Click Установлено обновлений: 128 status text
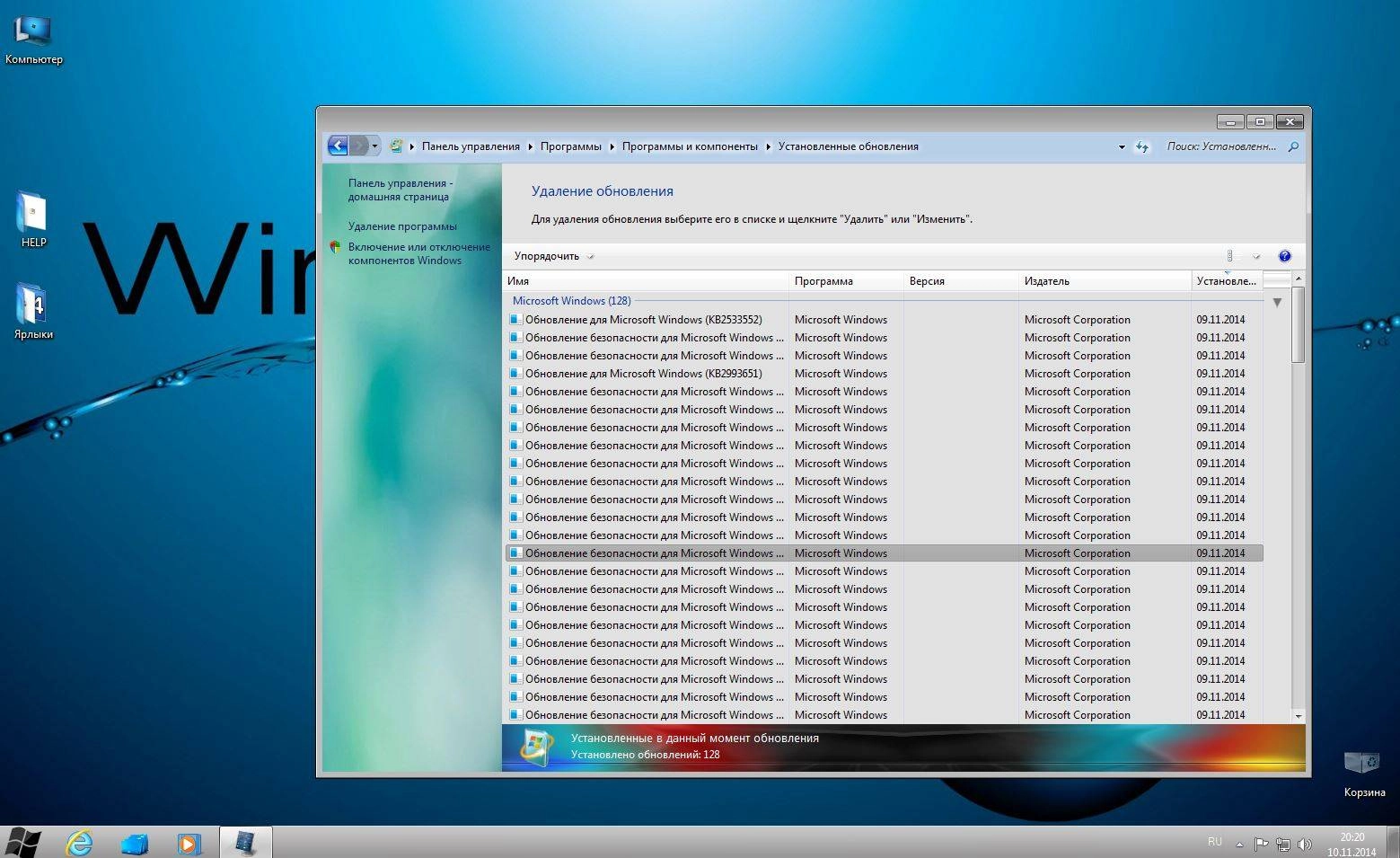 pyautogui.click(x=645, y=755)
